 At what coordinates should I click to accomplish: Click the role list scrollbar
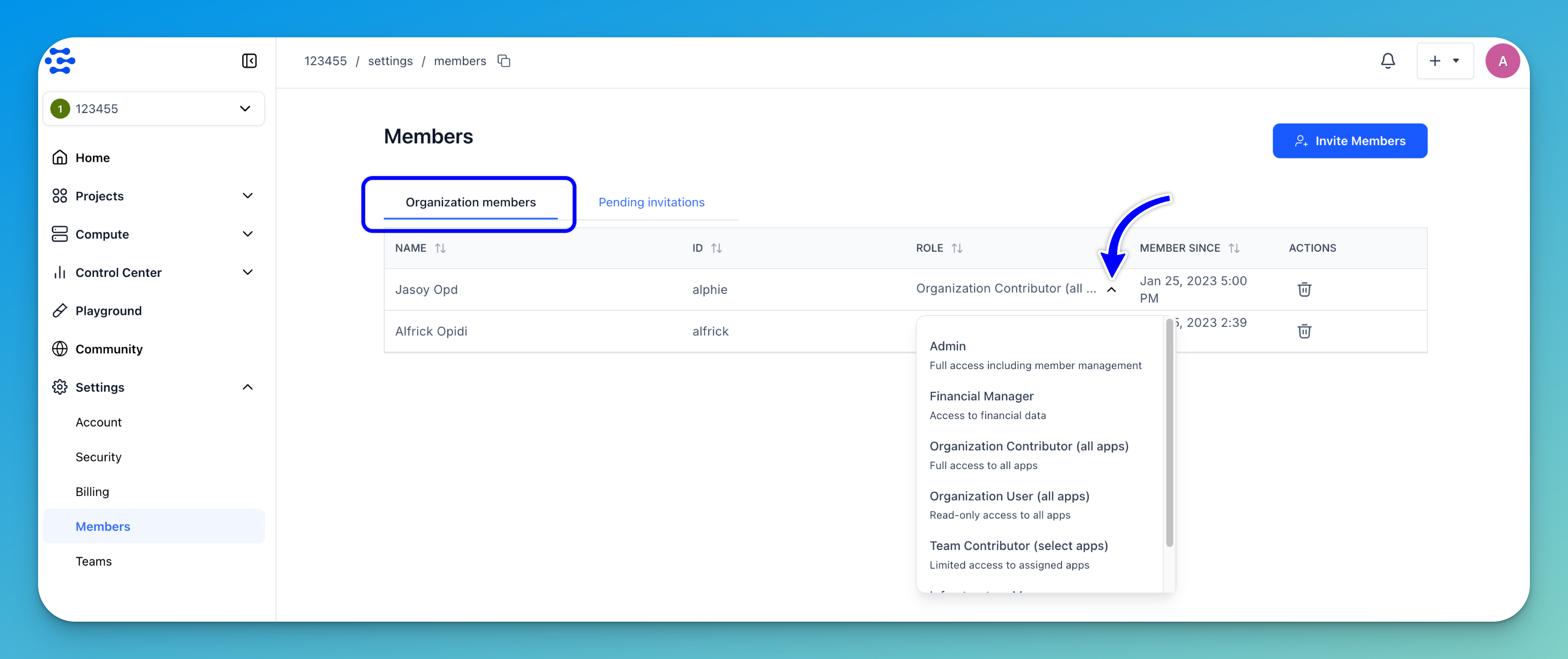click(x=1169, y=432)
